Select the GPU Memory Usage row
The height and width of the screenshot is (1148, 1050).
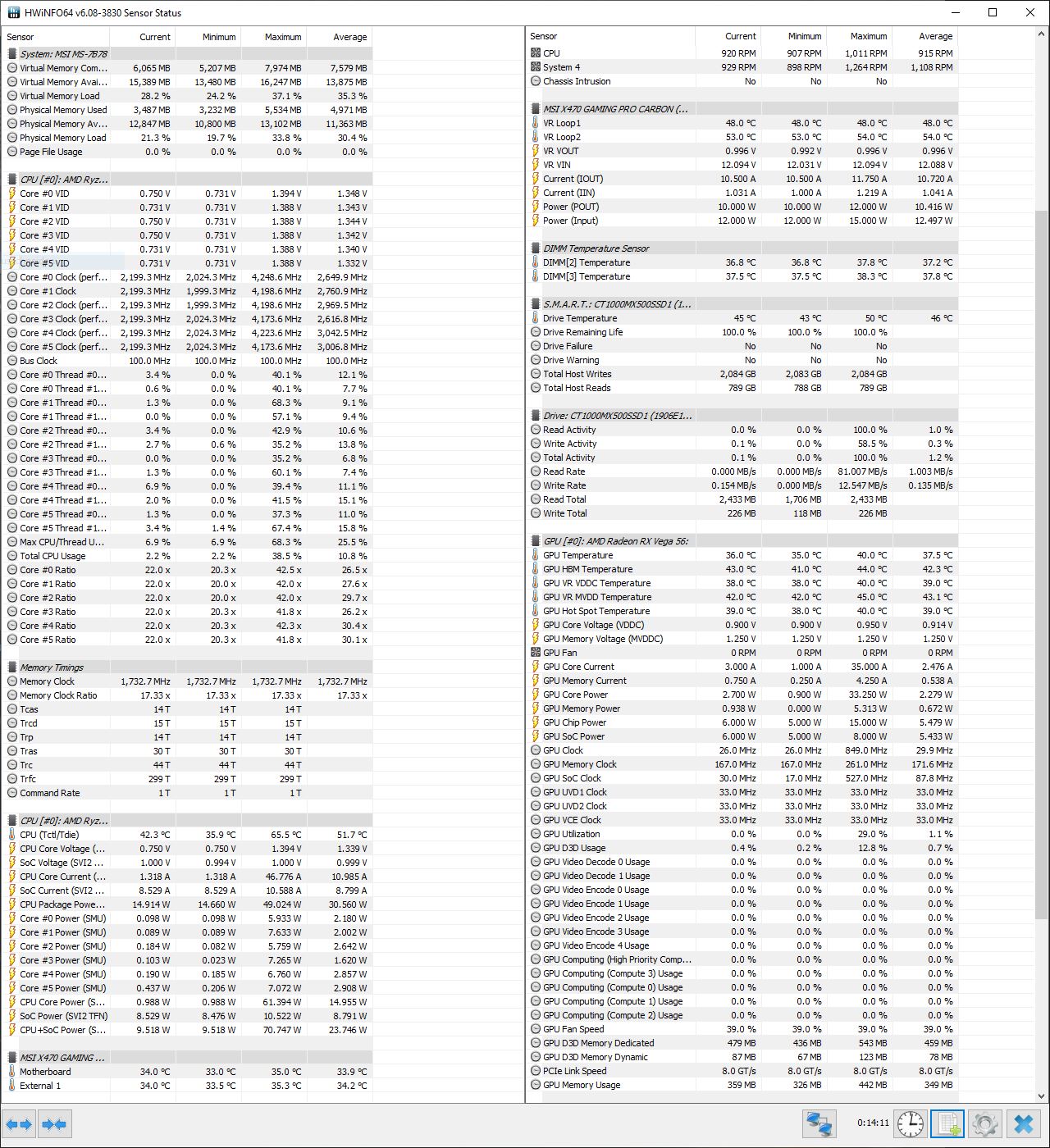click(x=743, y=1085)
